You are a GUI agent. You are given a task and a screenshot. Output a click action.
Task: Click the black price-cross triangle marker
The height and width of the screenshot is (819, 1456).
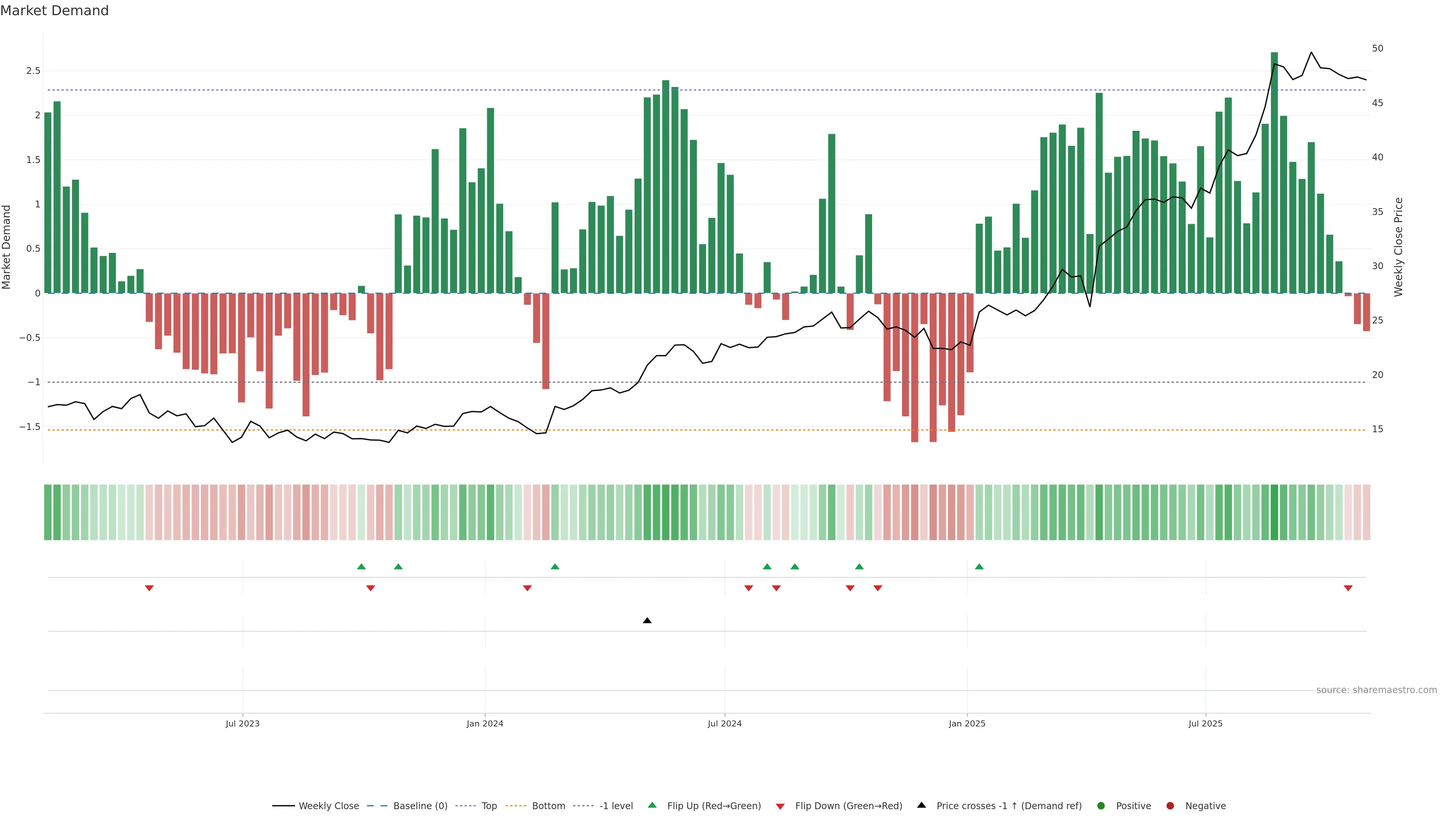click(x=647, y=621)
